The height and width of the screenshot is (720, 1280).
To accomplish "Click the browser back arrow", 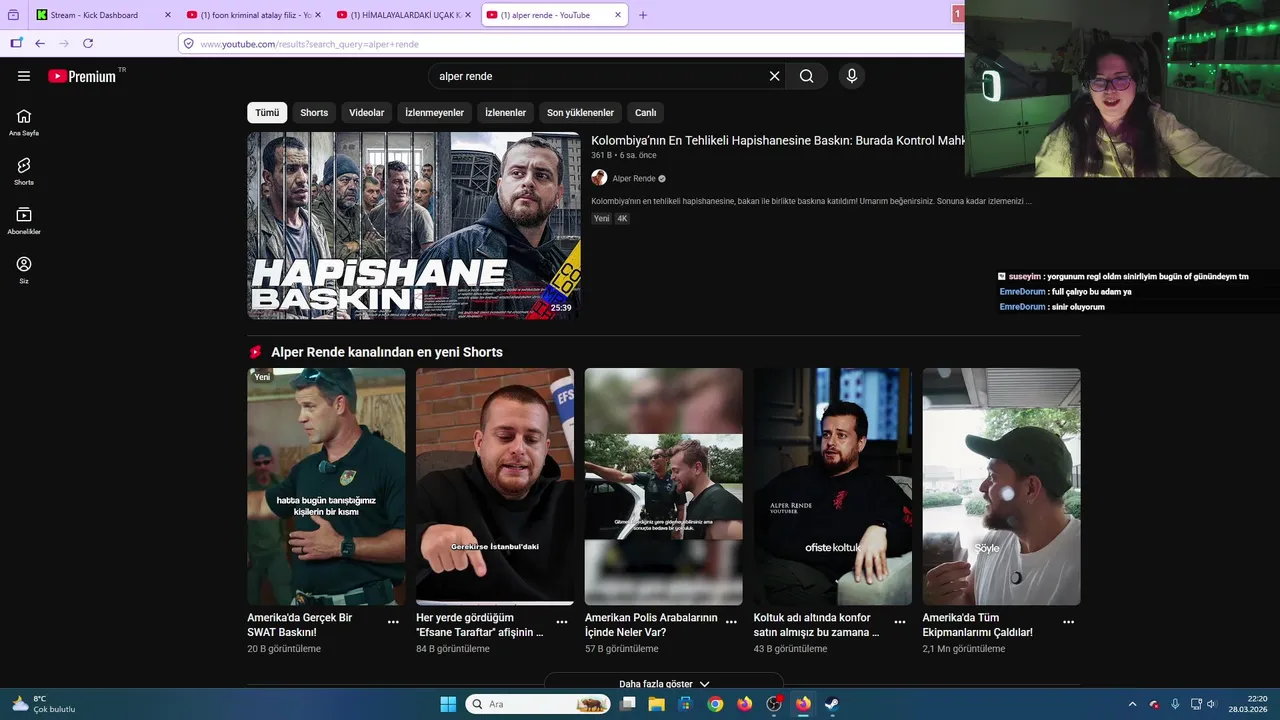I will point(40,43).
